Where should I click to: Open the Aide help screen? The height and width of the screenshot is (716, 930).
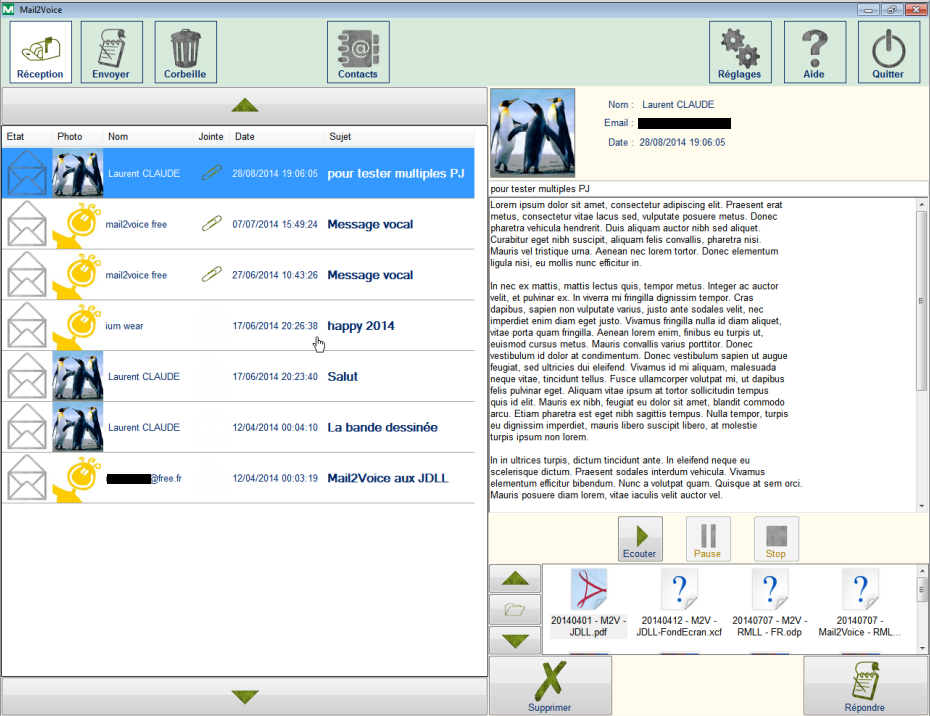tap(815, 52)
